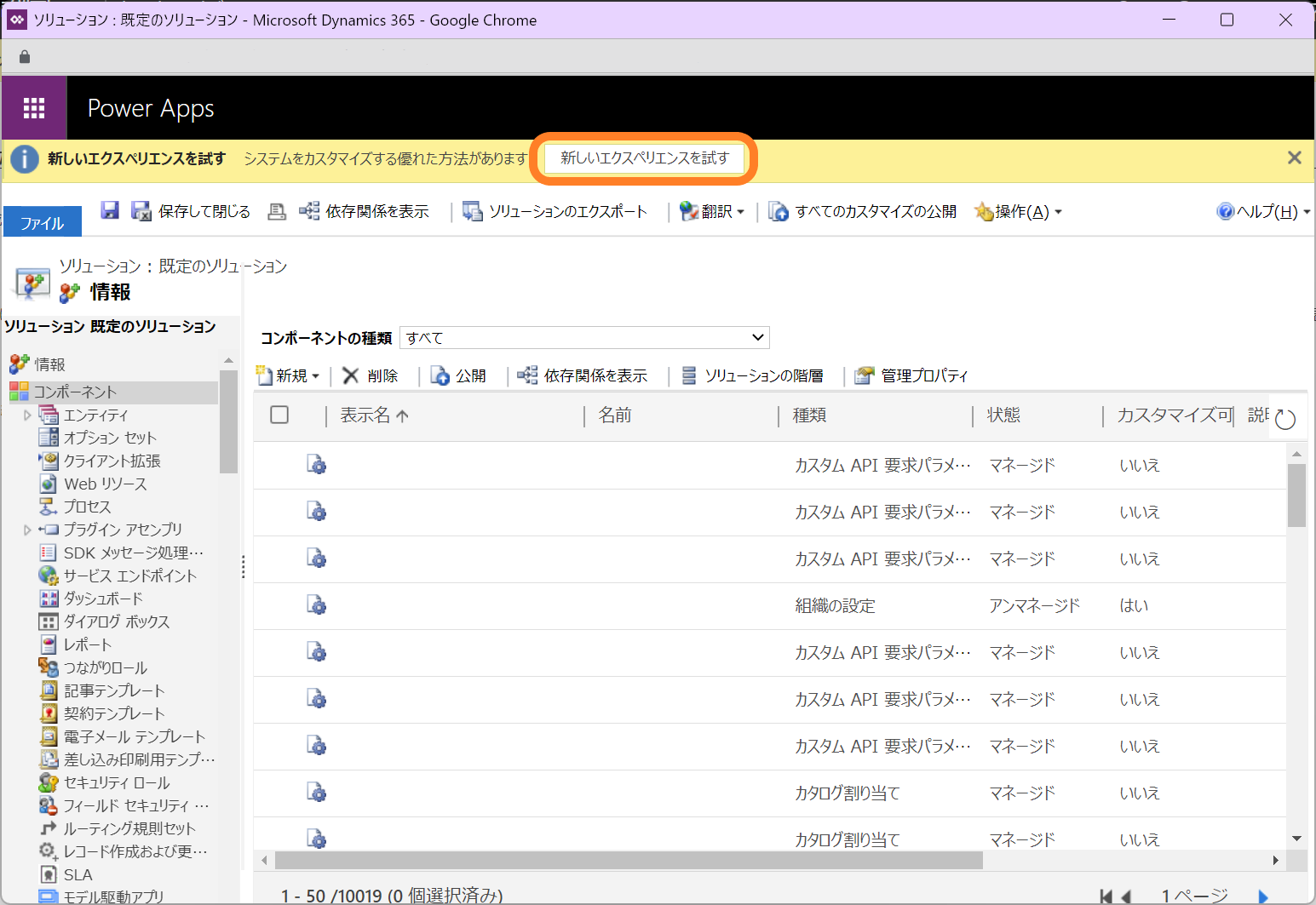Click ソリューションの階層
The width and height of the screenshot is (1316, 905).
752,375
